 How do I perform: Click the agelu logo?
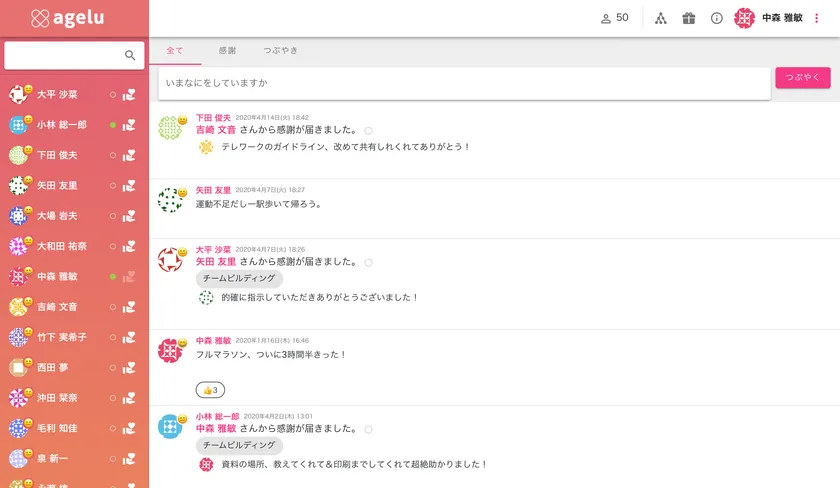(x=66, y=18)
